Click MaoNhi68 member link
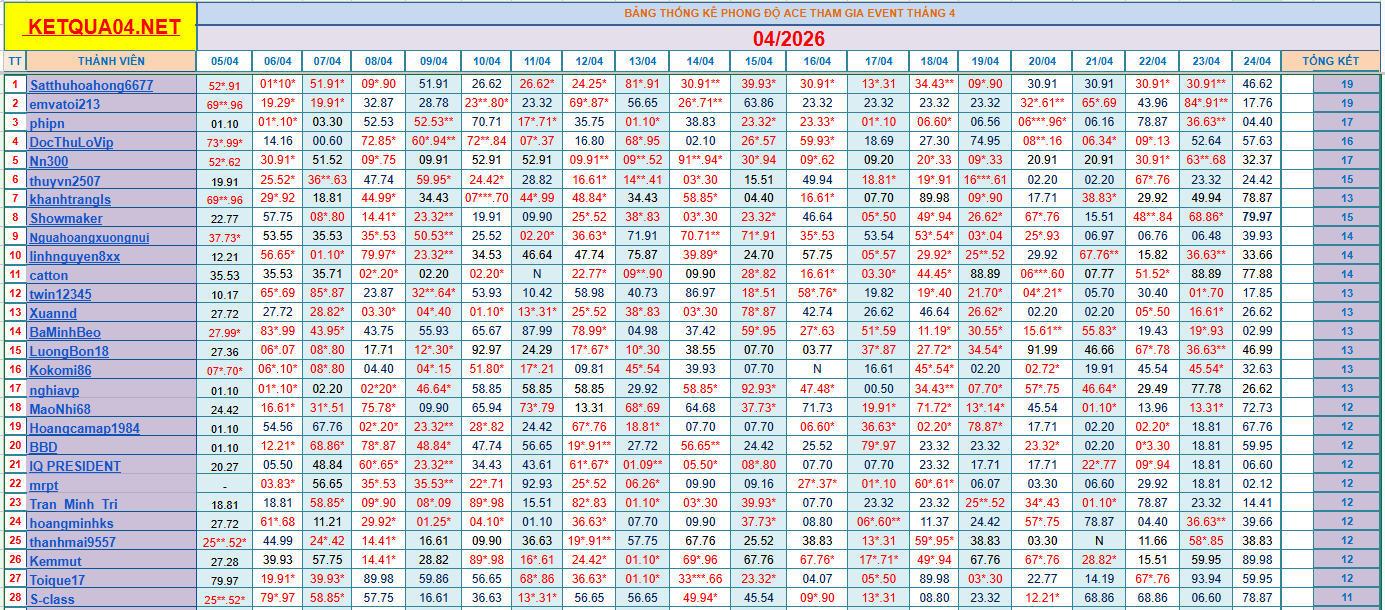1385x610 pixels. tap(60, 409)
